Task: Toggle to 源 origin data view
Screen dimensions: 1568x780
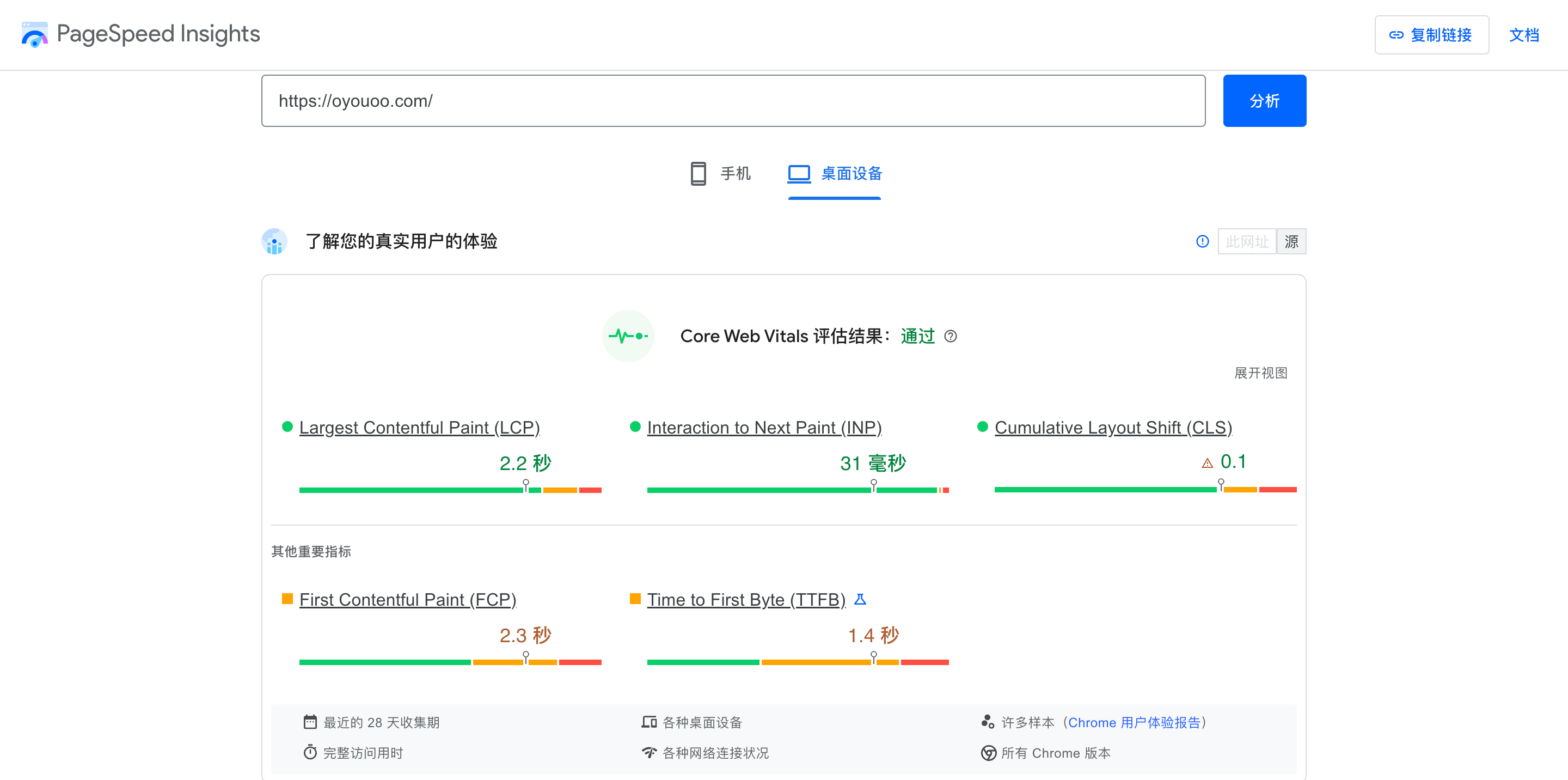Action: coord(1291,242)
